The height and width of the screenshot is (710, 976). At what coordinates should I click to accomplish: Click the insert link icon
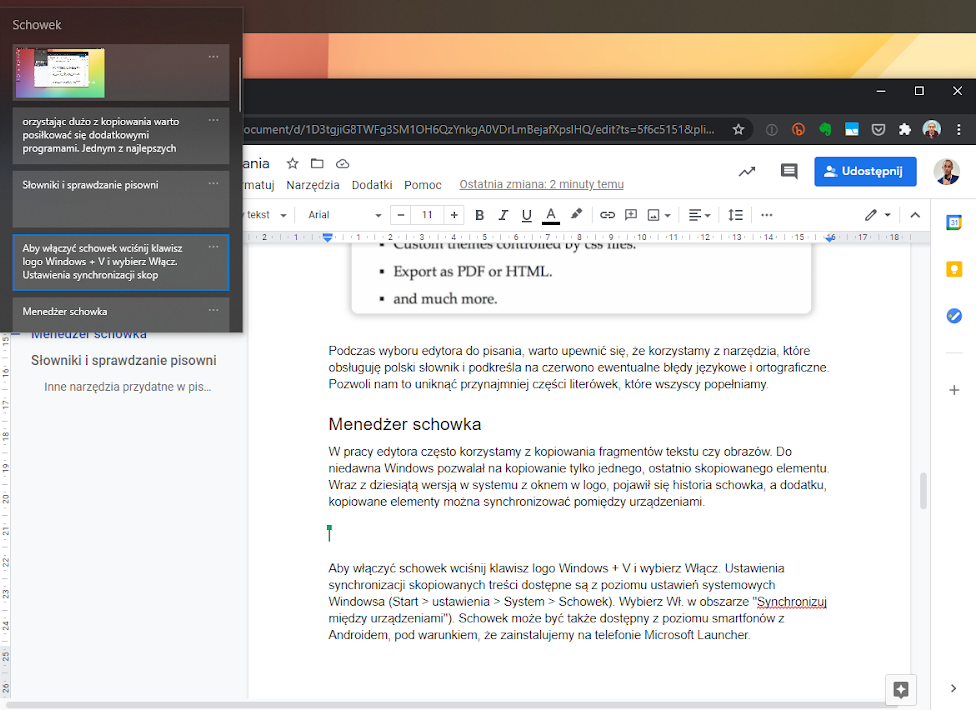point(607,215)
